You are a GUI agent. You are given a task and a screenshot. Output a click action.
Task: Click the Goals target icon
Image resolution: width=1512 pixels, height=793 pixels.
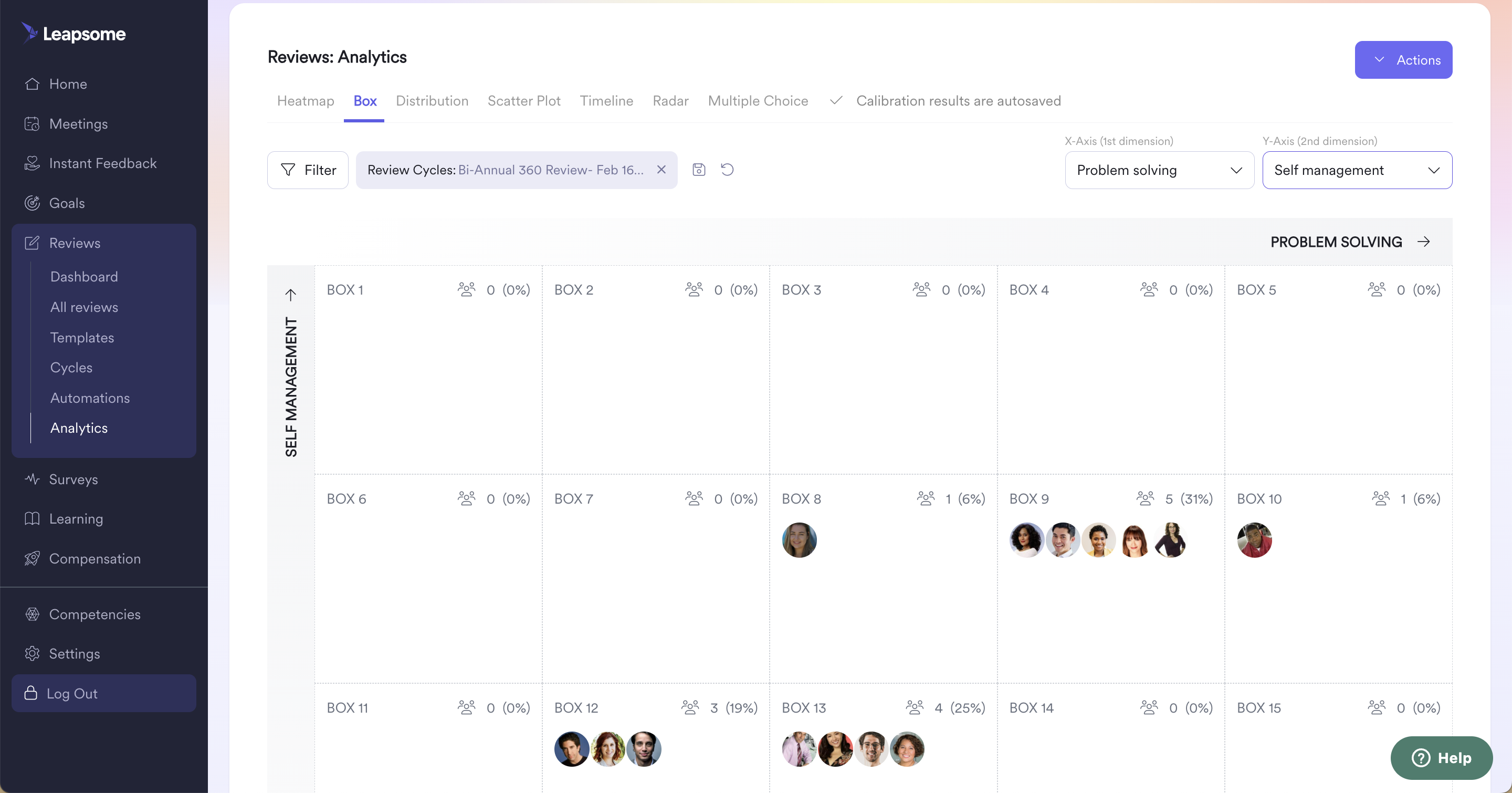[32, 203]
